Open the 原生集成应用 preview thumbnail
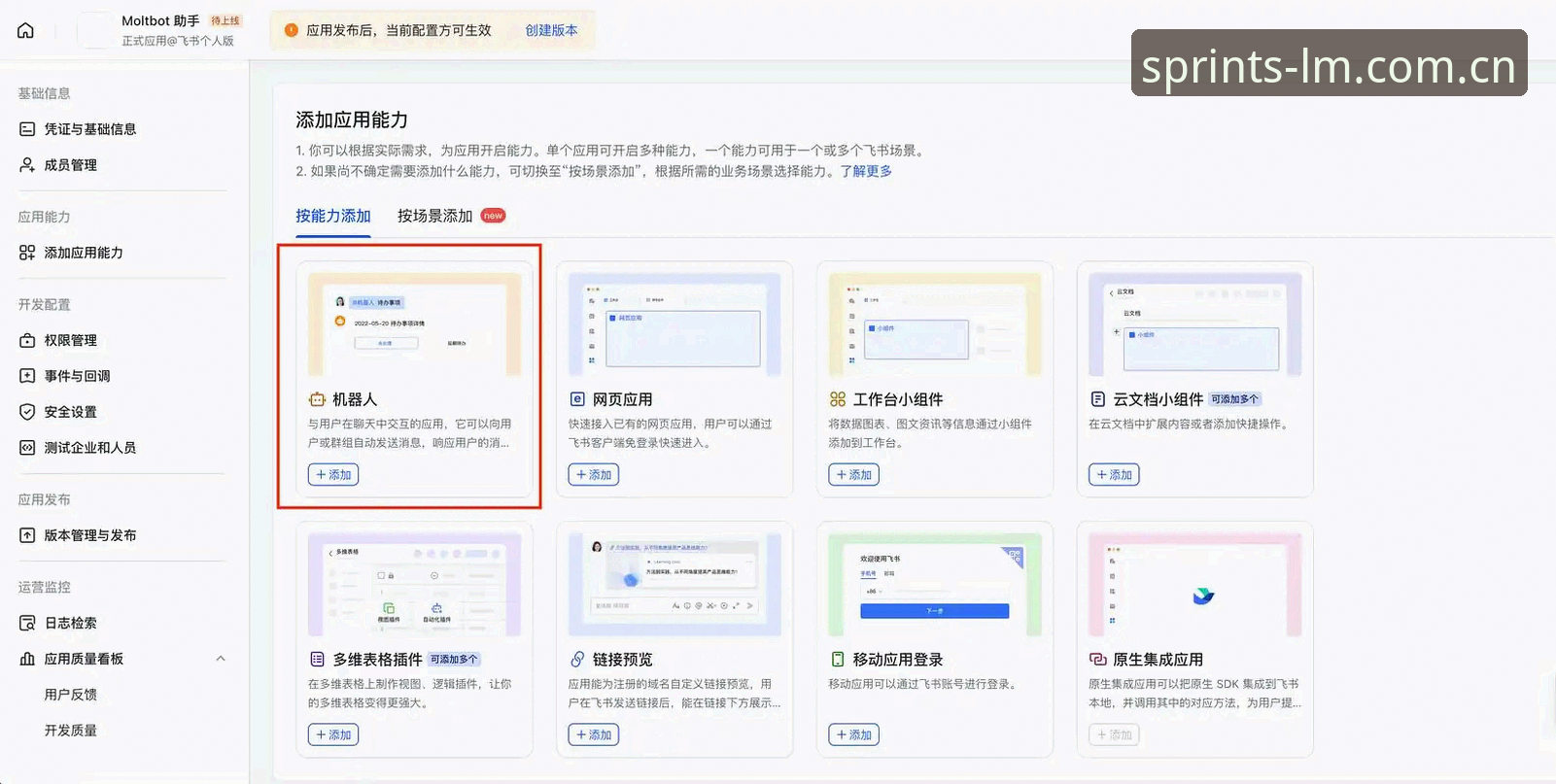1556x784 pixels. point(1194,585)
